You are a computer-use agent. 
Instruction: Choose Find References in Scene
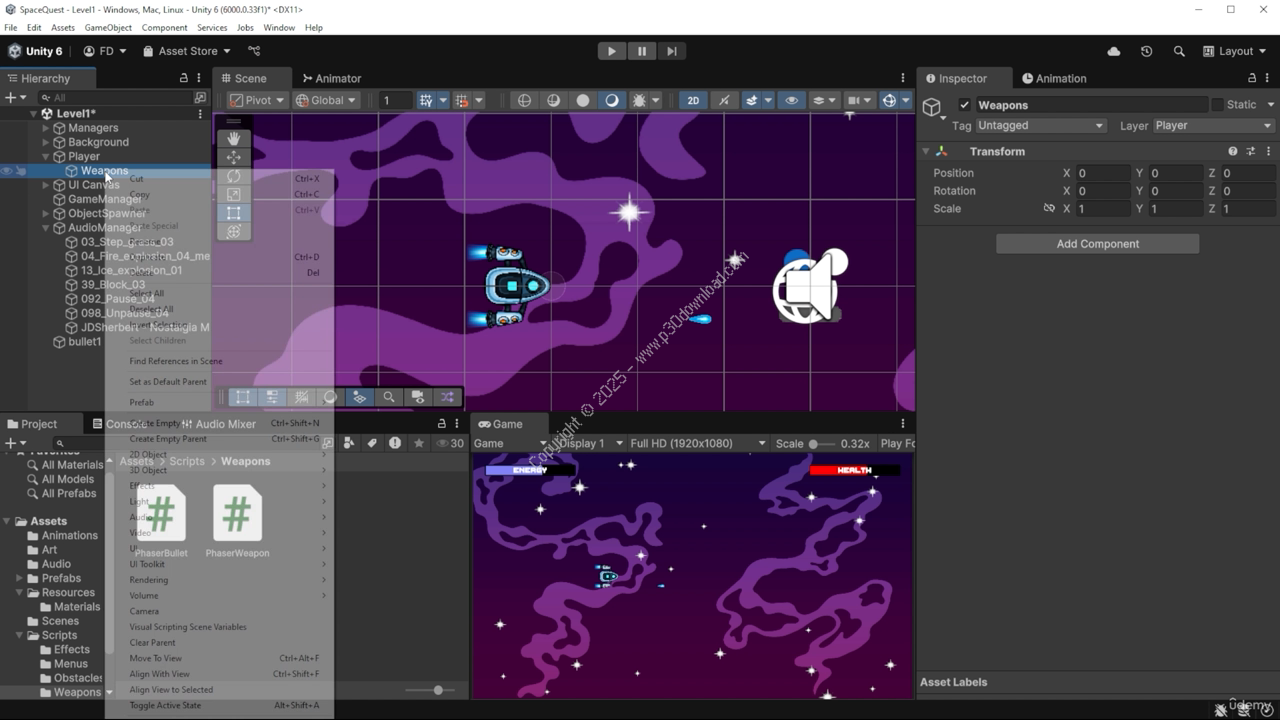(x=176, y=361)
